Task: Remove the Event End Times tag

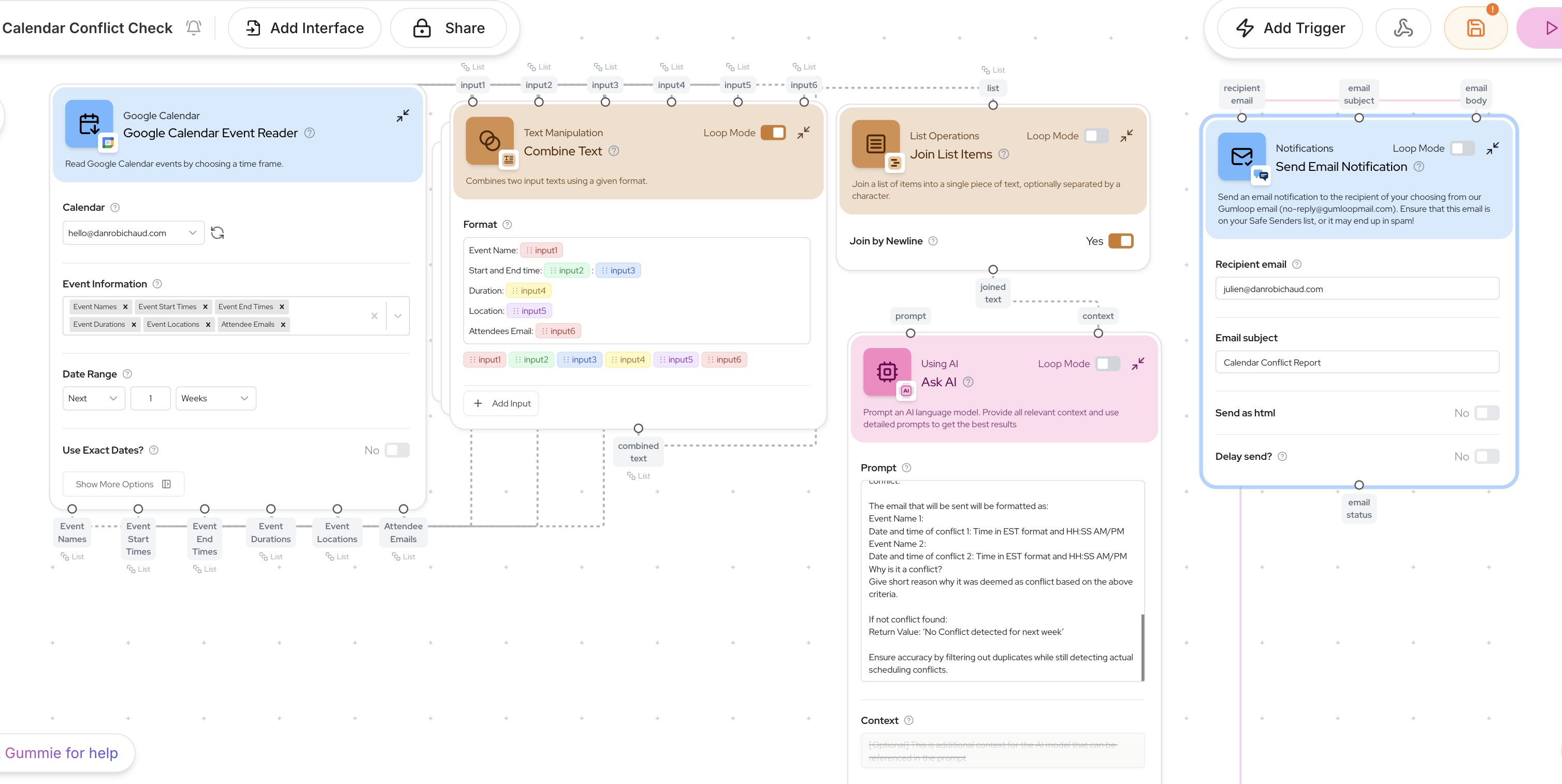Action: pos(282,307)
